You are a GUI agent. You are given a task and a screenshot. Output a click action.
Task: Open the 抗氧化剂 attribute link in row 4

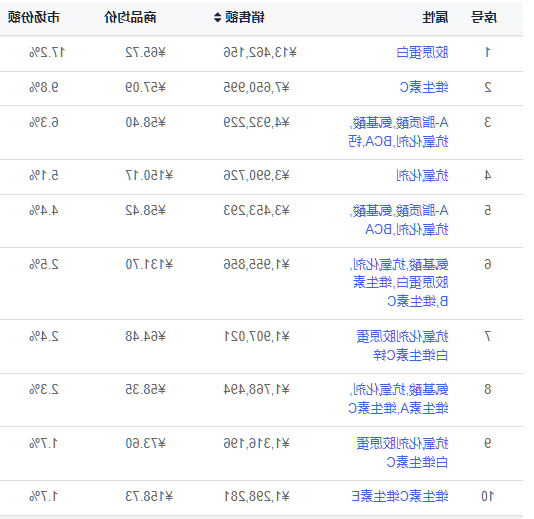tap(422, 176)
